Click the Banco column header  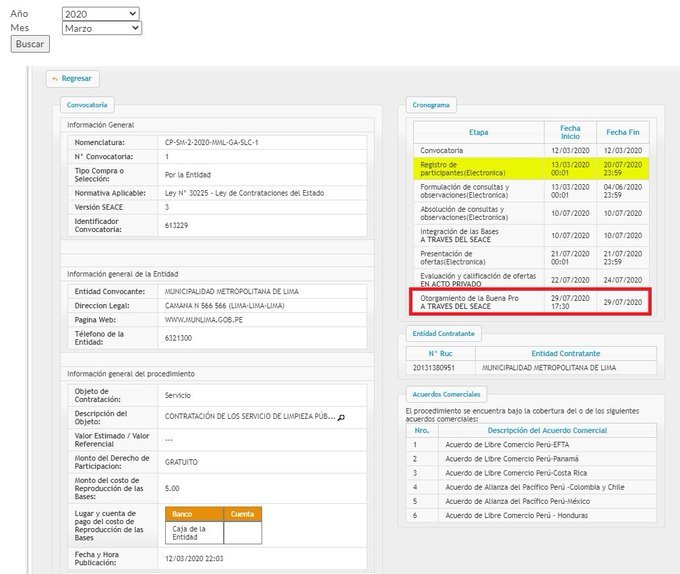pos(194,514)
